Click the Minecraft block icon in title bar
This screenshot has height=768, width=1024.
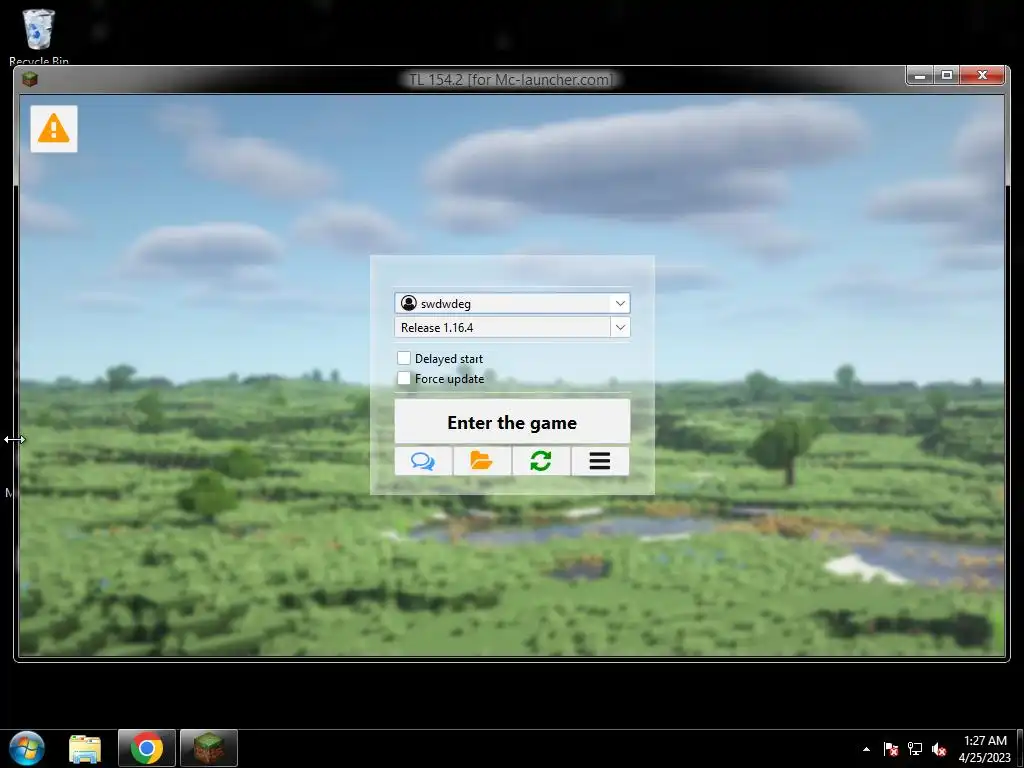click(29, 80)
